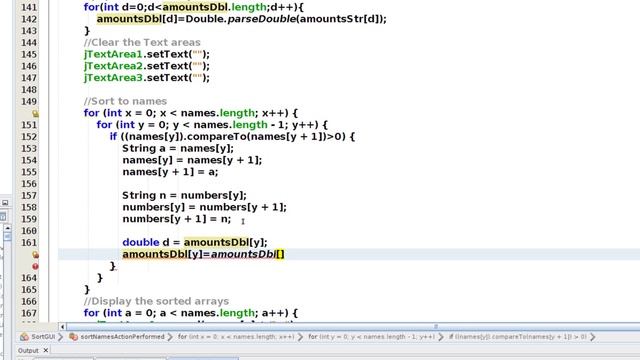The image size is (640, 360).
Task: Select SortGUI in the breadcrumb bar
Action: (x=43, y=337)
